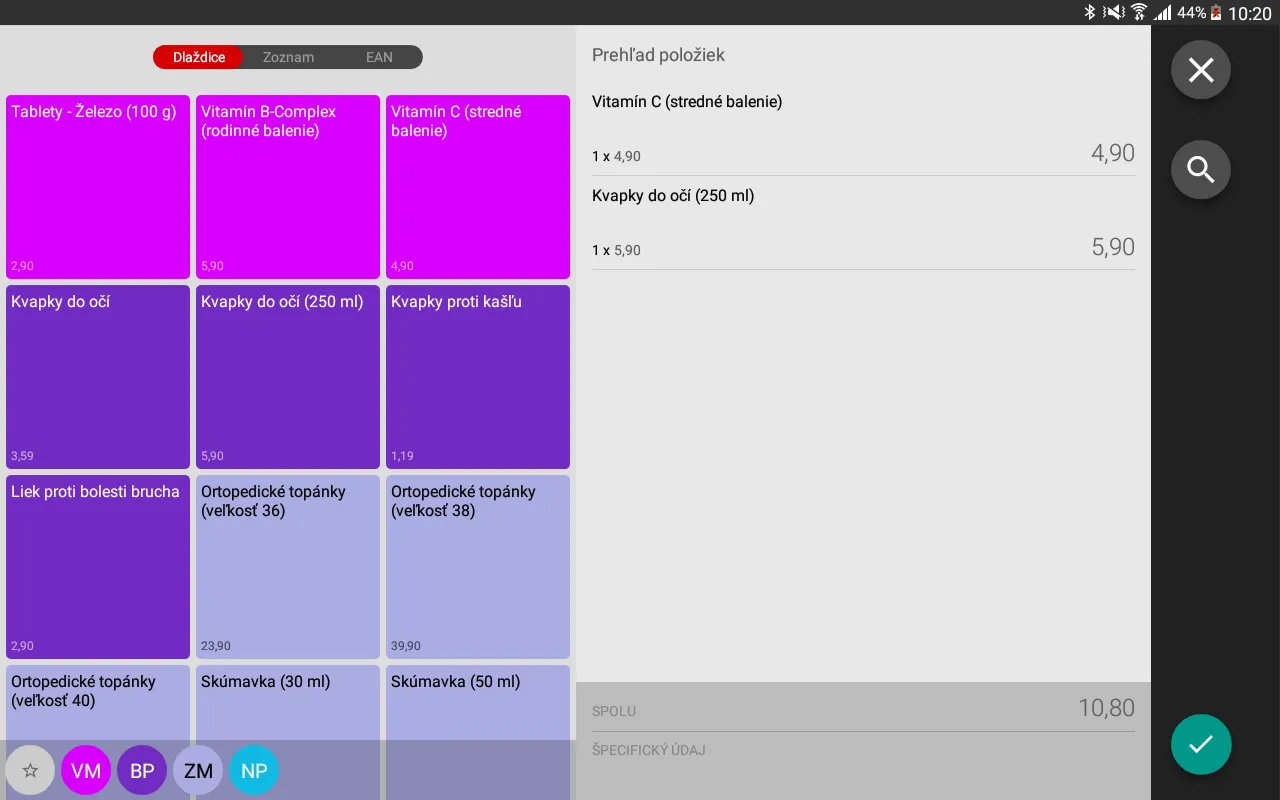The image size is (1280, 800).
Task: Tap the 10:20 clock
Action: click(1250, 13)
